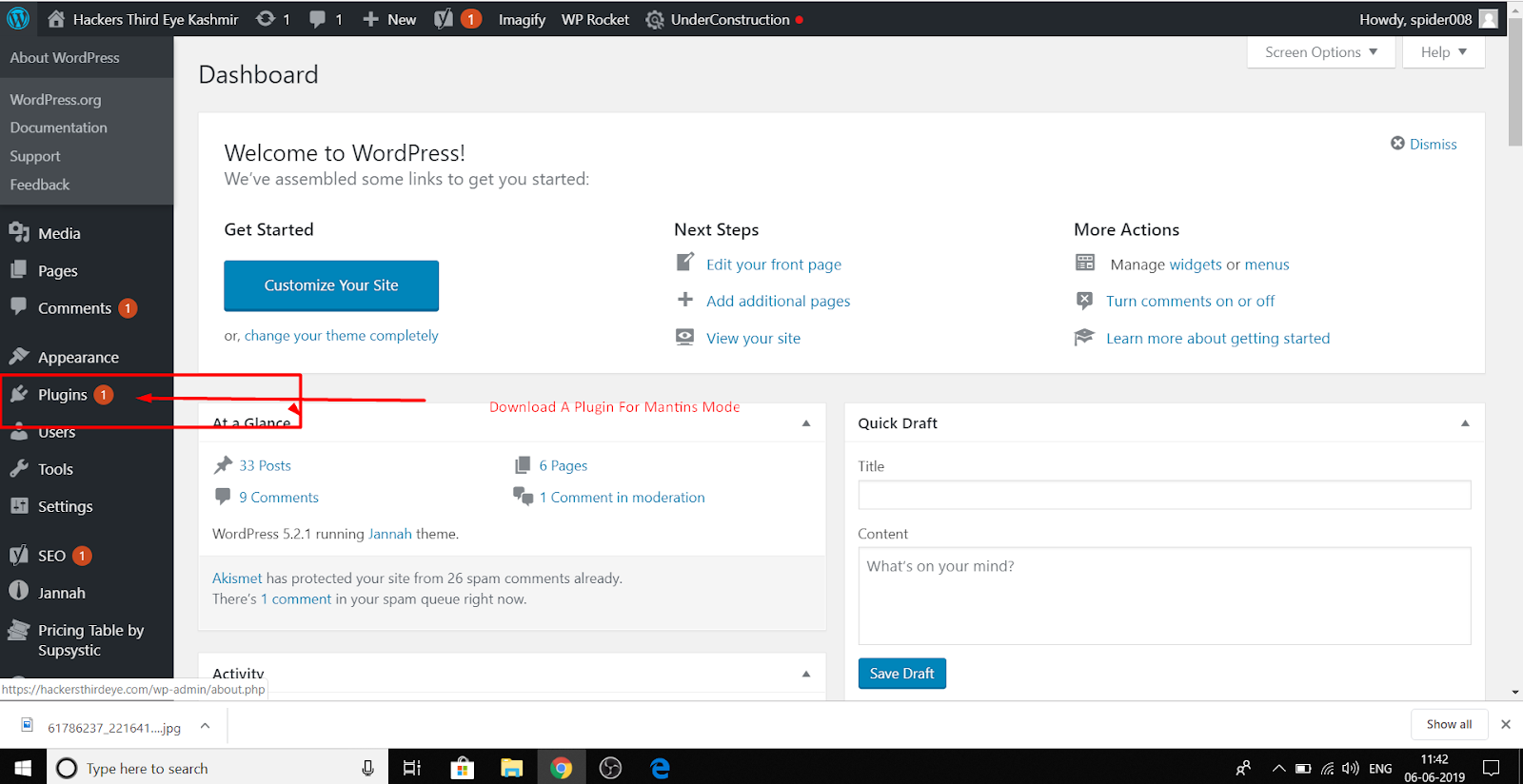Click the SEO Yoast icon in sidebar
Viewport: 1523px width, 784px height.
[19, 555]
